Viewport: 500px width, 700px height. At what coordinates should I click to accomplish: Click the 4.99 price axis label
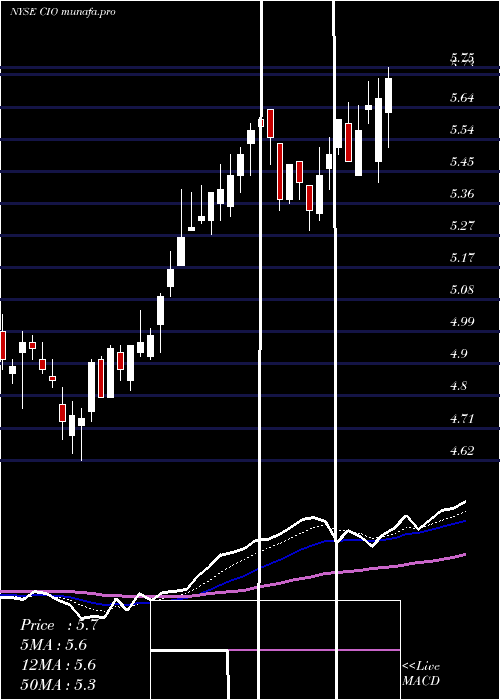(462, 321)
